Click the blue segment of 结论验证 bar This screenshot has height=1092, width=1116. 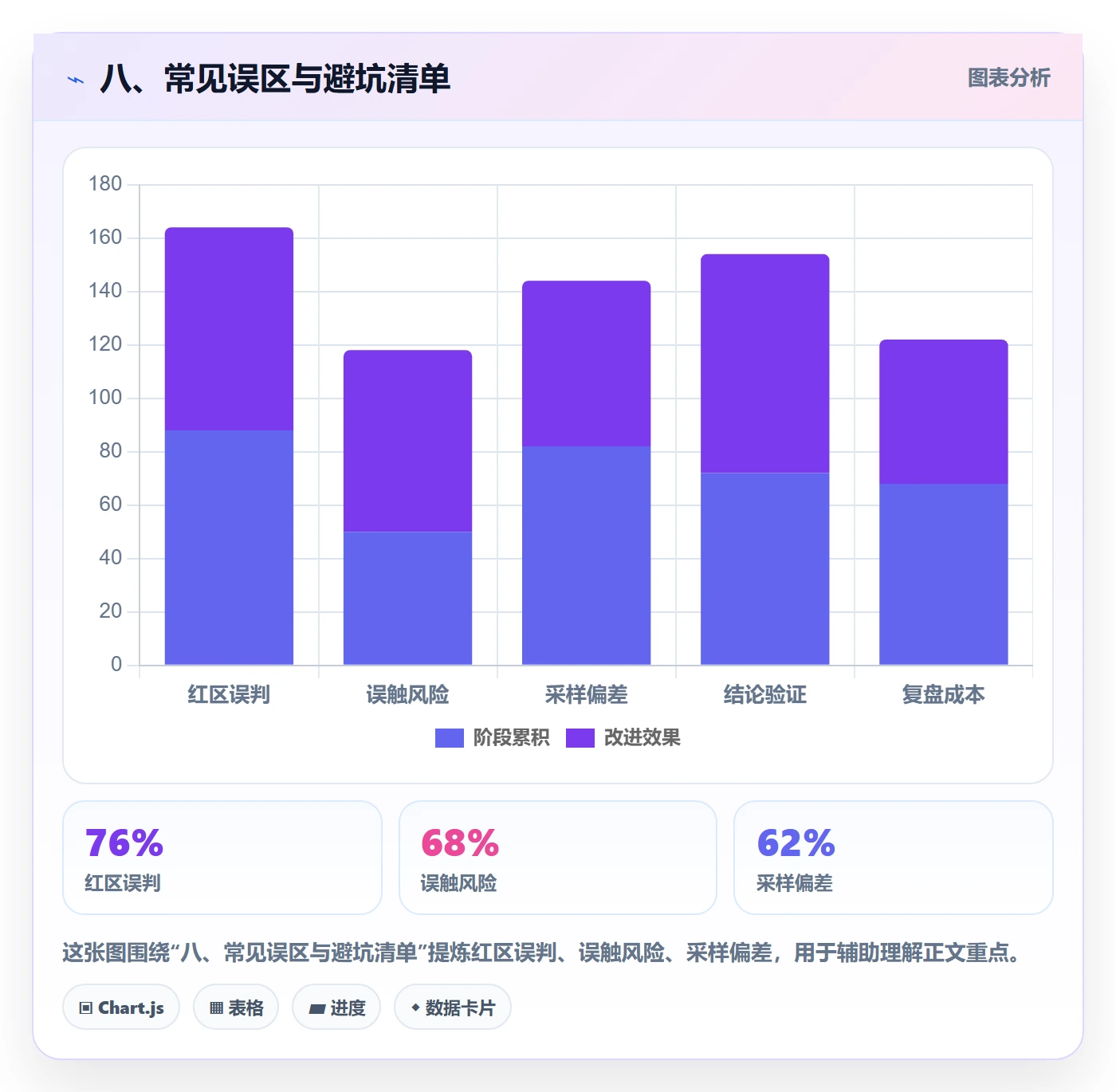[x=764, y=569]
